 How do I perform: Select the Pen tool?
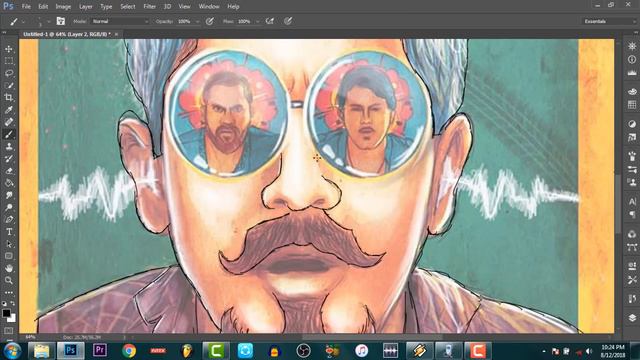click(x=9, y=220)
